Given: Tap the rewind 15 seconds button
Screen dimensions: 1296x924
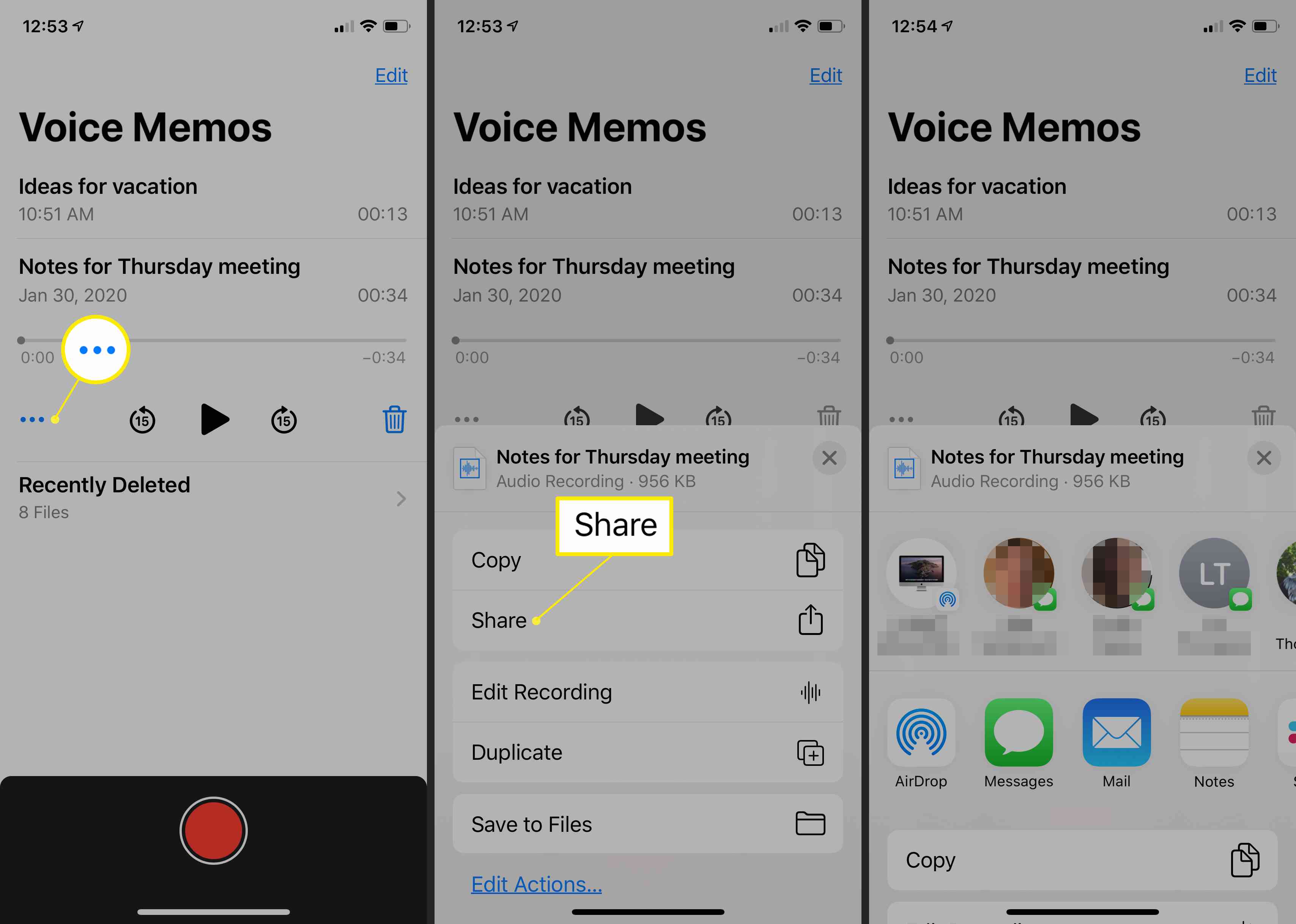Looking at the screenshot, I should coord(140,418).
